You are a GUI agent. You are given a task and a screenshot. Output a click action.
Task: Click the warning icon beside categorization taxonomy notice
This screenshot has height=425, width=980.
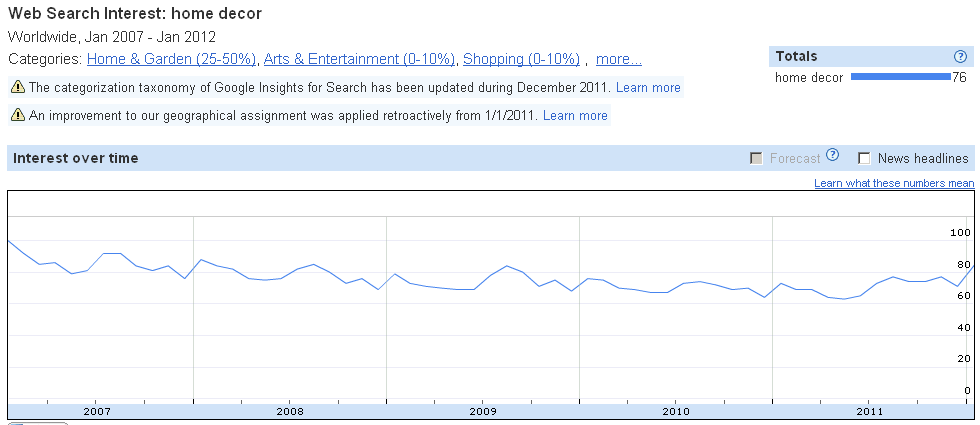click(x=18, y=88)
